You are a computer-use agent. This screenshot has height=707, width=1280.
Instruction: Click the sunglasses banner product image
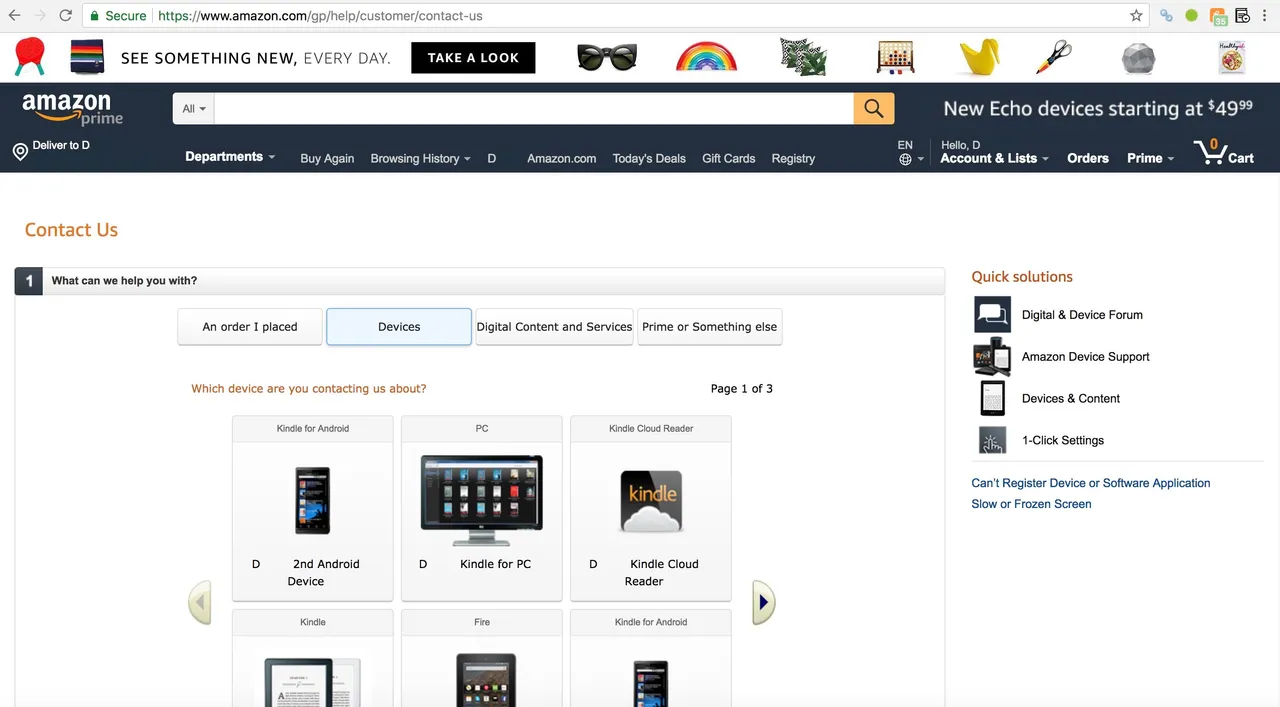pos(607,57)
